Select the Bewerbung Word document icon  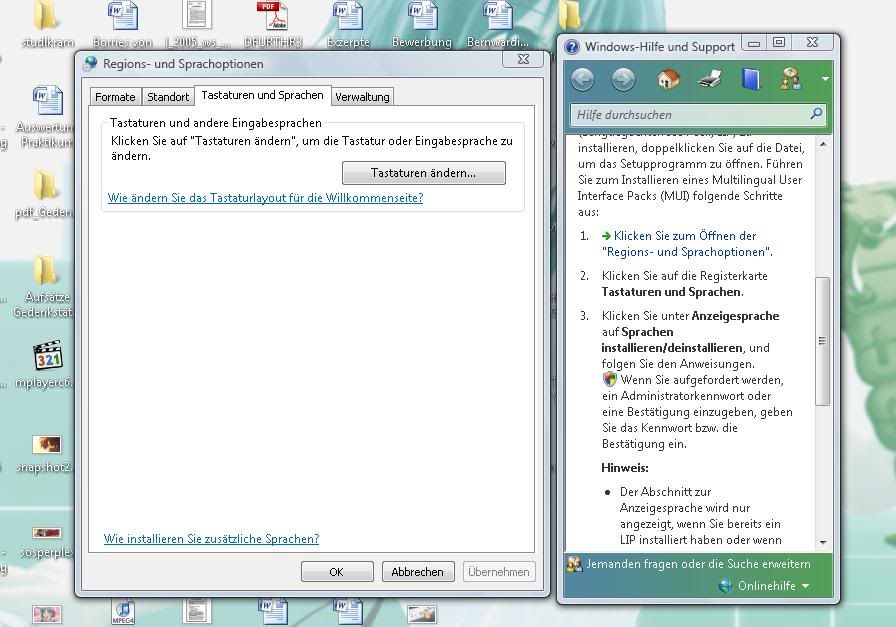(x=422, y=24)
